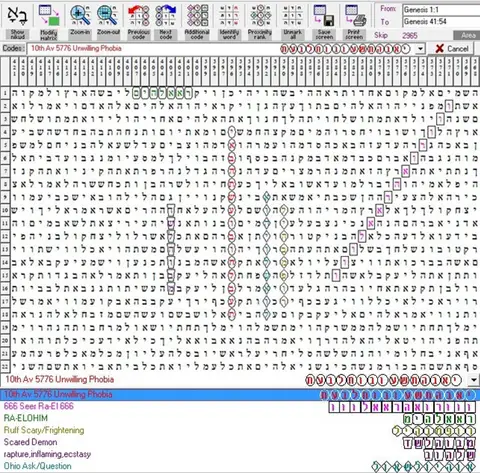Select the rapture, inflaming, ecstasy row
This screenshot has width=480, height=473.
[x=240, y=454]
